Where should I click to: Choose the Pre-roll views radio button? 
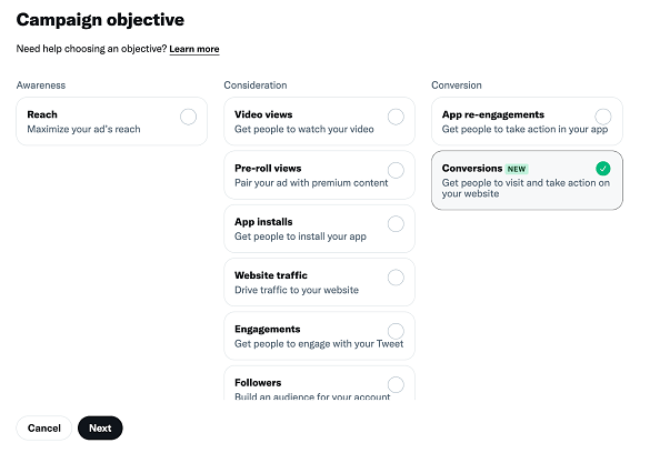pos(396,170)
